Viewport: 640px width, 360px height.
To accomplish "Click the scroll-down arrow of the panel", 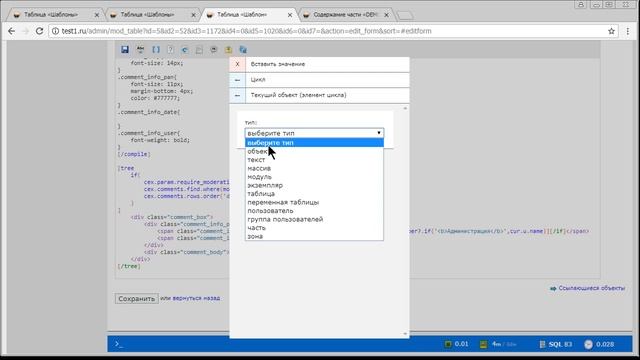I will point(405,333).
